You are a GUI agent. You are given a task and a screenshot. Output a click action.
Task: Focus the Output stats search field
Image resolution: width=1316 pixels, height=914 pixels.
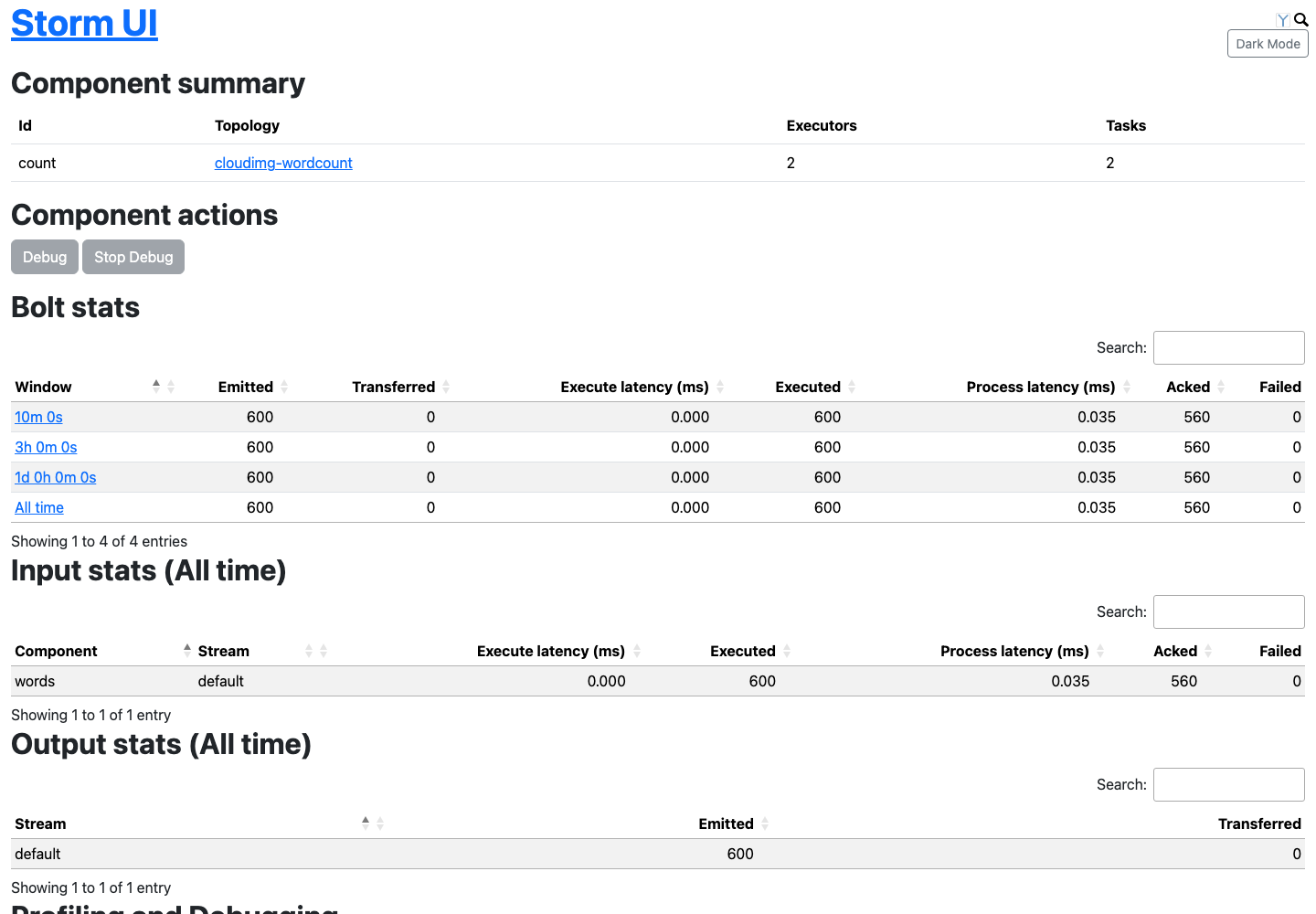click(x=1228, y=784)
